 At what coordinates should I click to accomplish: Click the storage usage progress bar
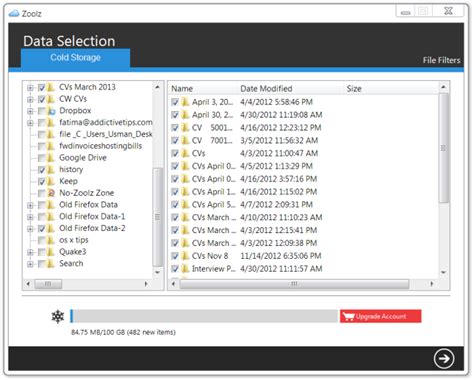(204, 316)
